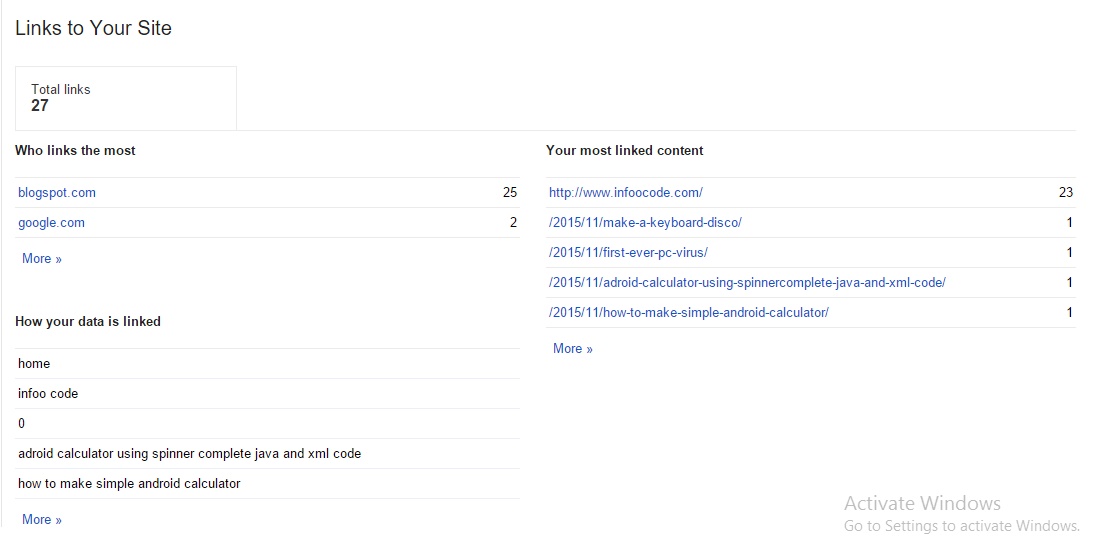Click More under How your data is linked
The image size is (1104, 544).
click(x=42, y=520)
